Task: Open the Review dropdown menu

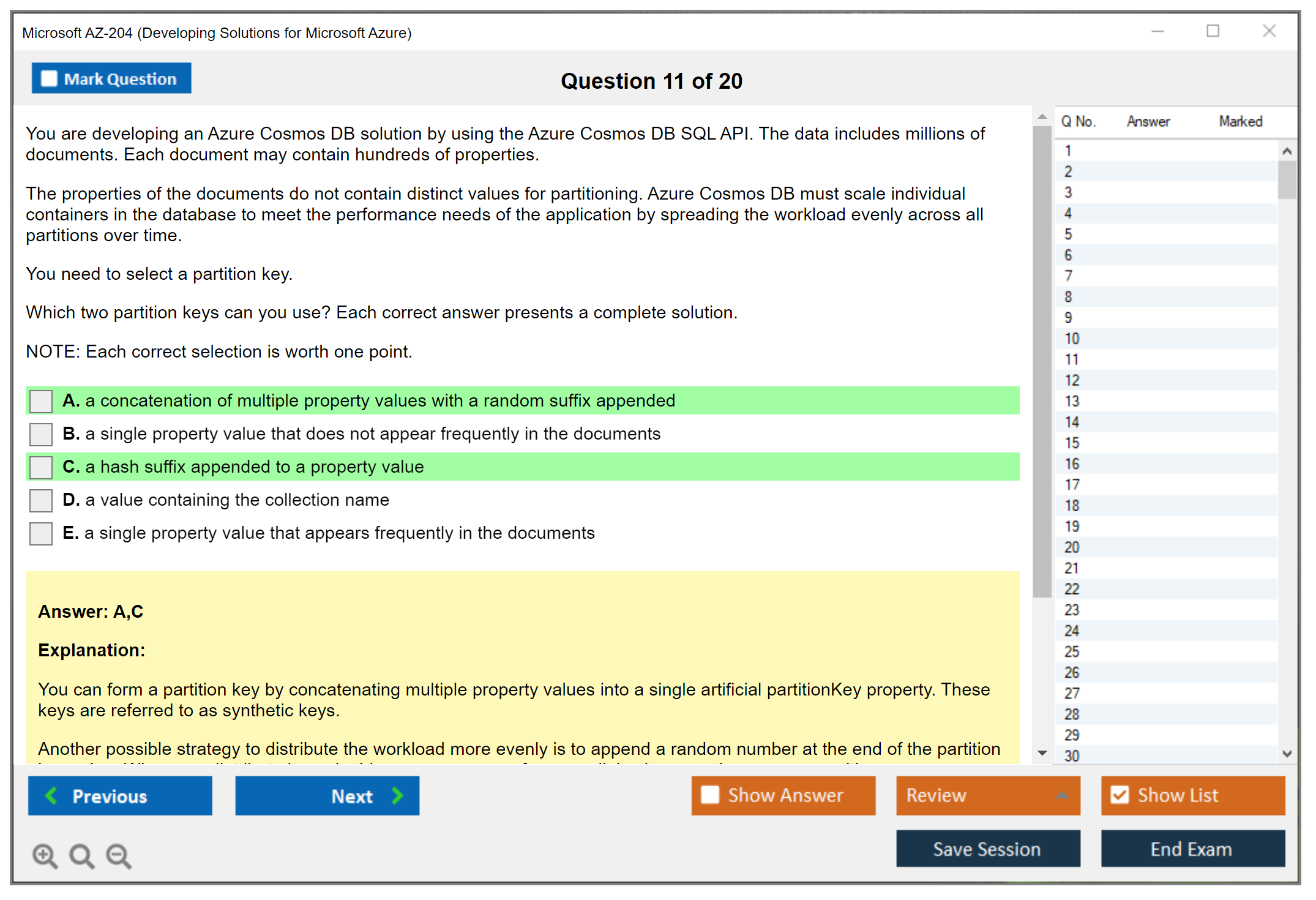Action: (1062, 795)
